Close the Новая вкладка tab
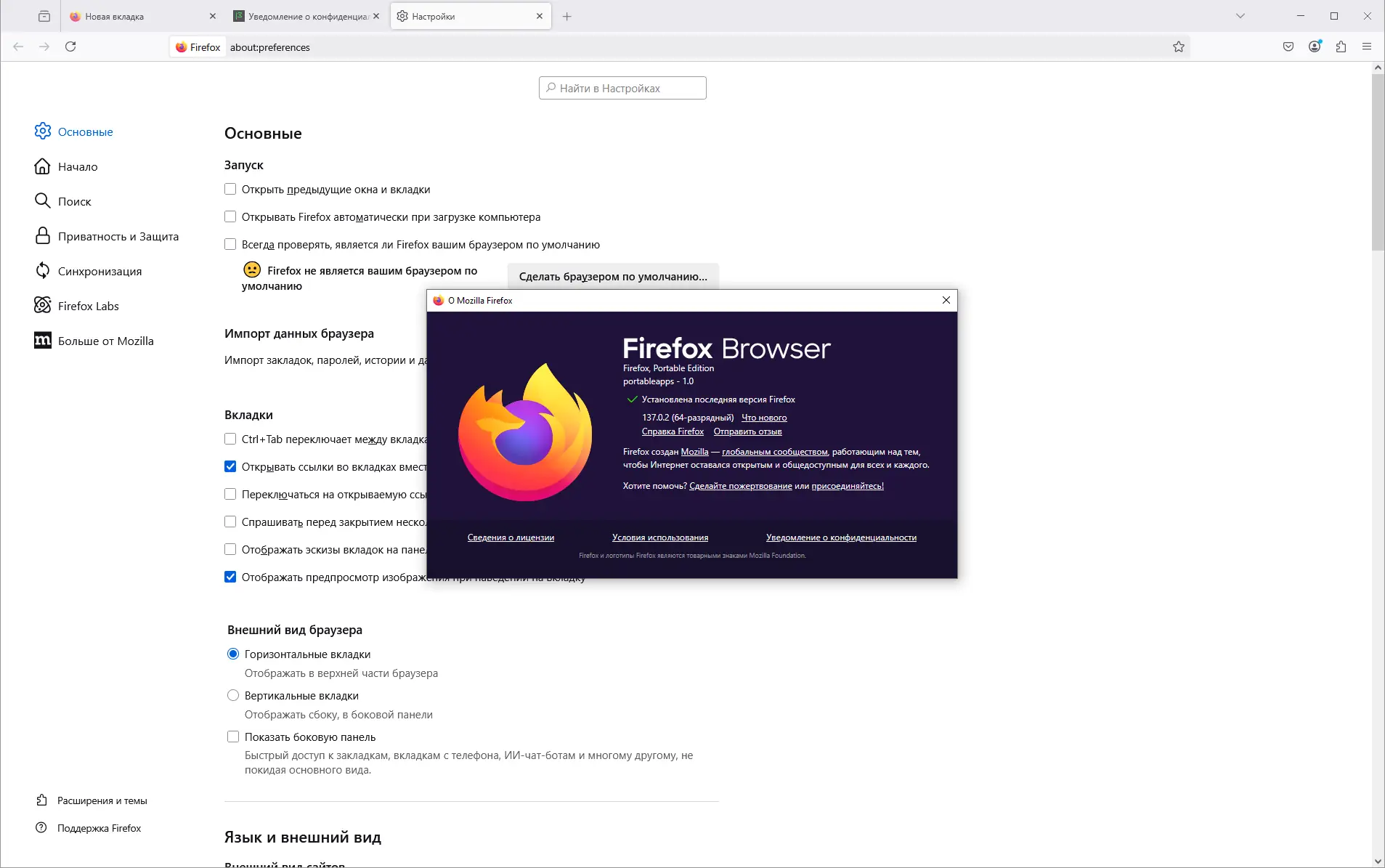This screenshot has width=1385, height=868. tap(213, 16)
